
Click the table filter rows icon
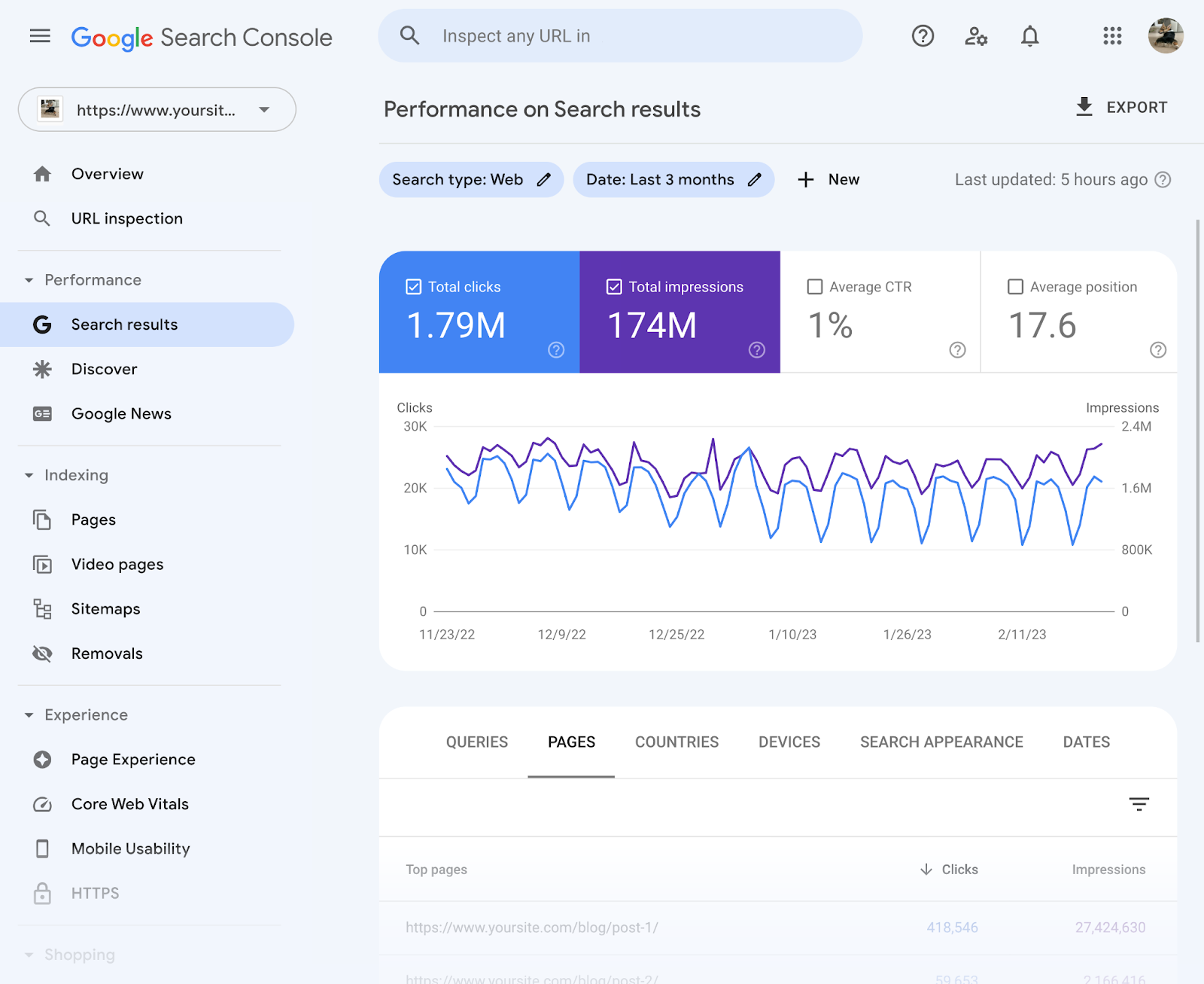click(1139, 804)
